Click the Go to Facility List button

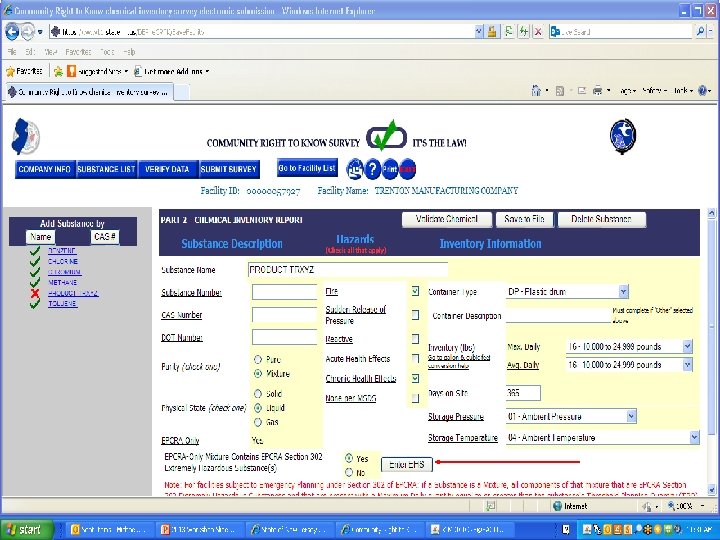tap(307, 168)
